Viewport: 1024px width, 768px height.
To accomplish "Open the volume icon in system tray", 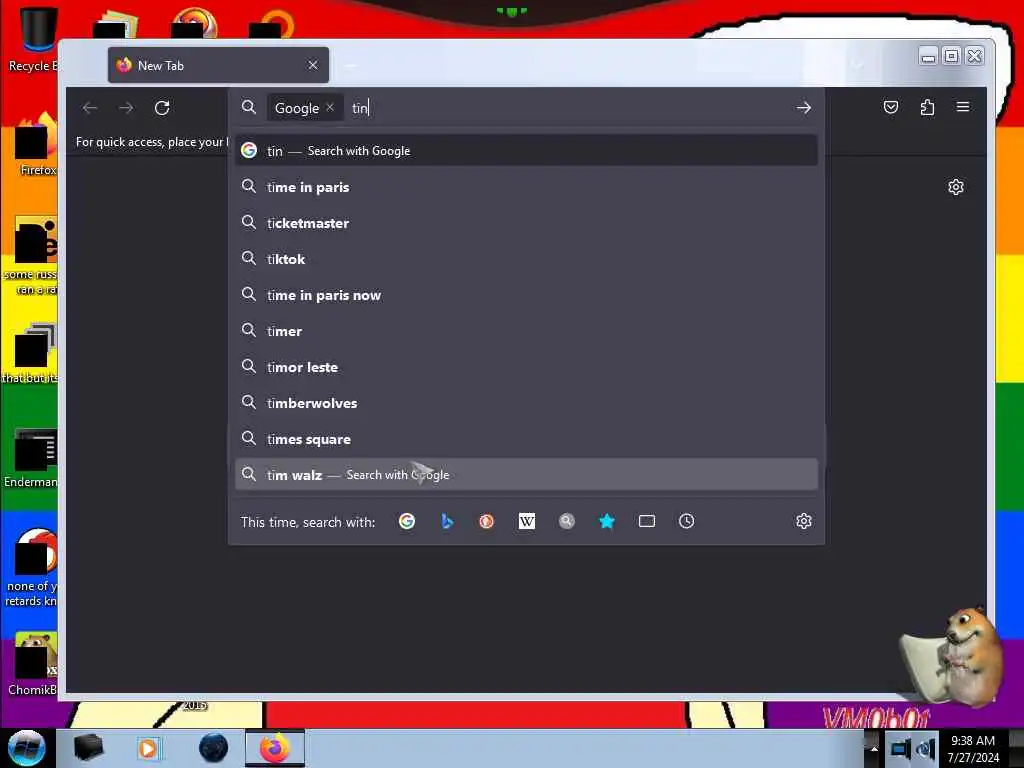I will [x=925, y=748].
